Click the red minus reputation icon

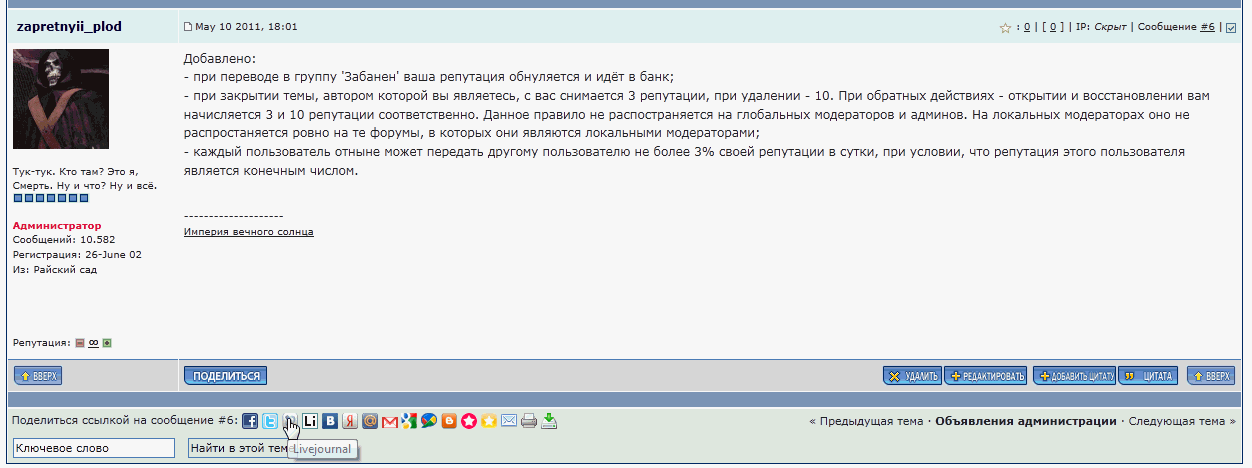click(x=80, y=343)
